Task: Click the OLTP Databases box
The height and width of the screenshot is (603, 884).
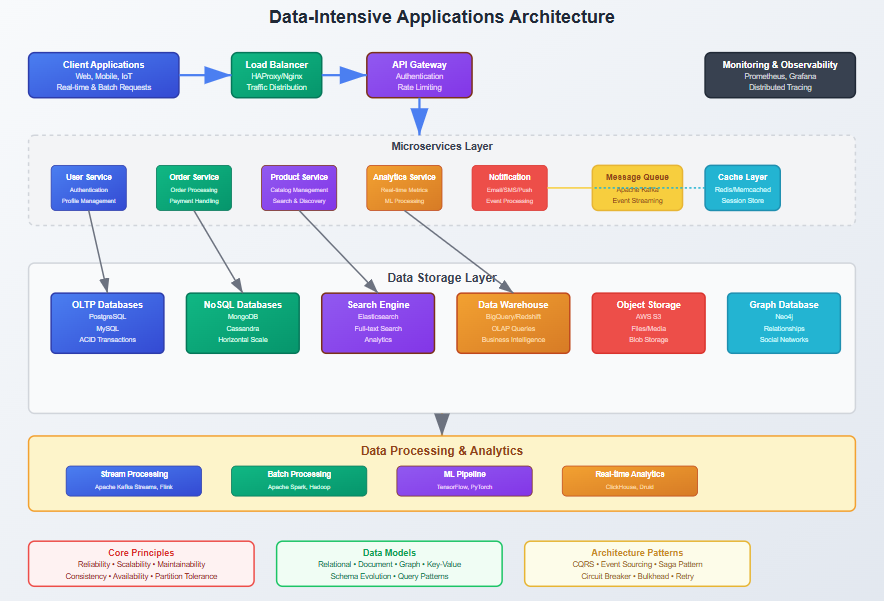Action: pos(108,322)
